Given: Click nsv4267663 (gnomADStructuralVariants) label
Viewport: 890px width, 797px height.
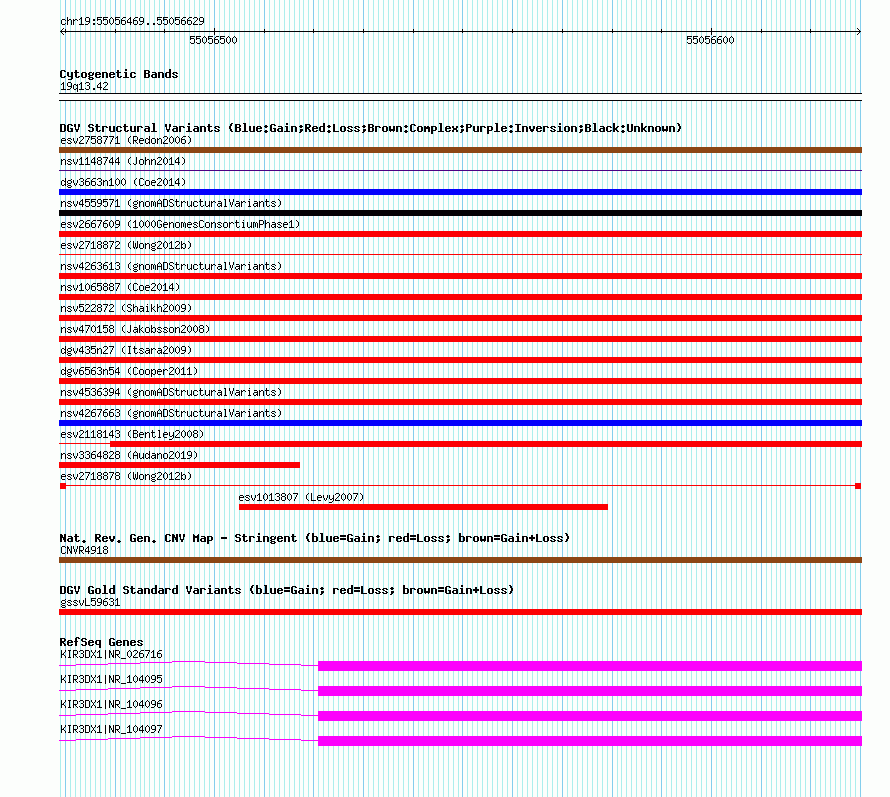Looking at the screenshot, I should point(171,413).
